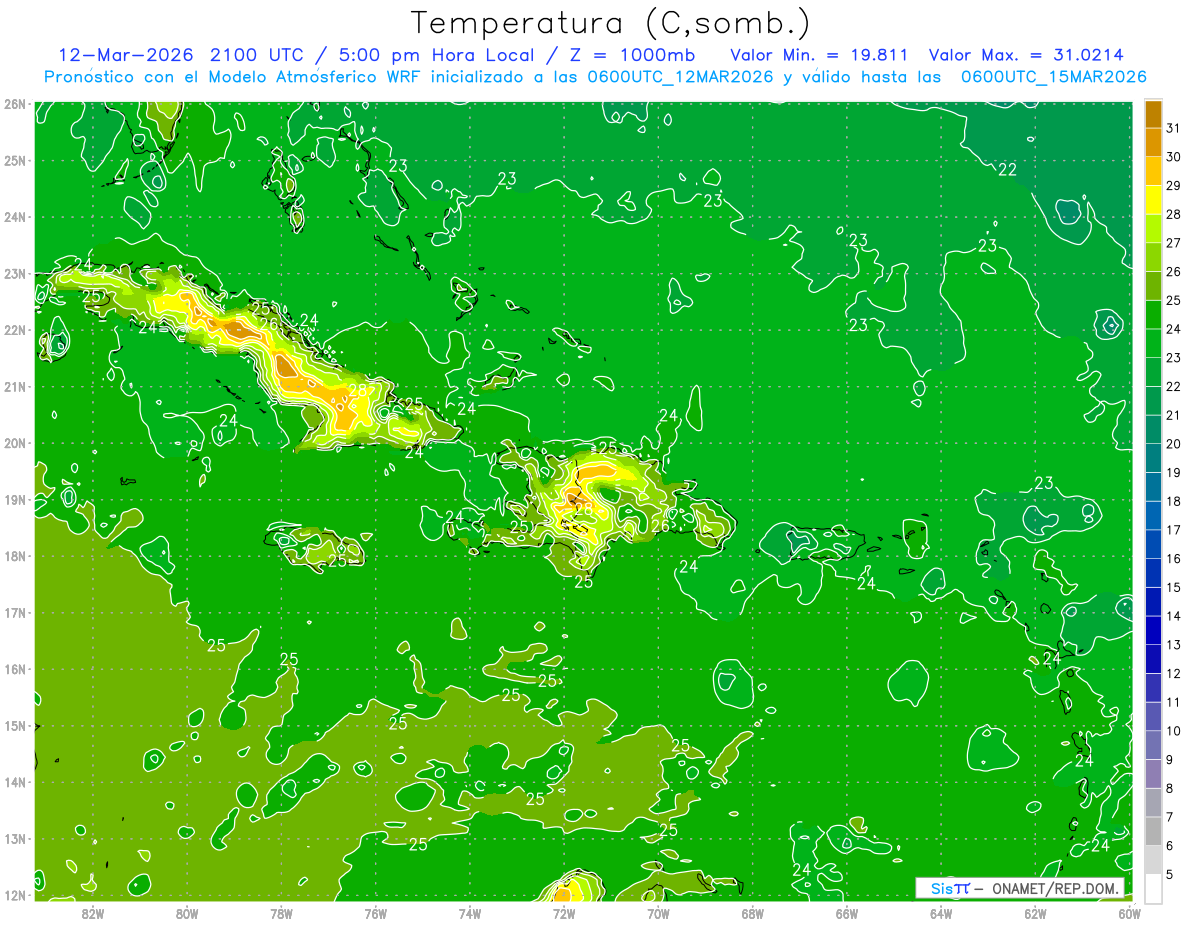Click the 15N latitude axis label

point(15,726)
